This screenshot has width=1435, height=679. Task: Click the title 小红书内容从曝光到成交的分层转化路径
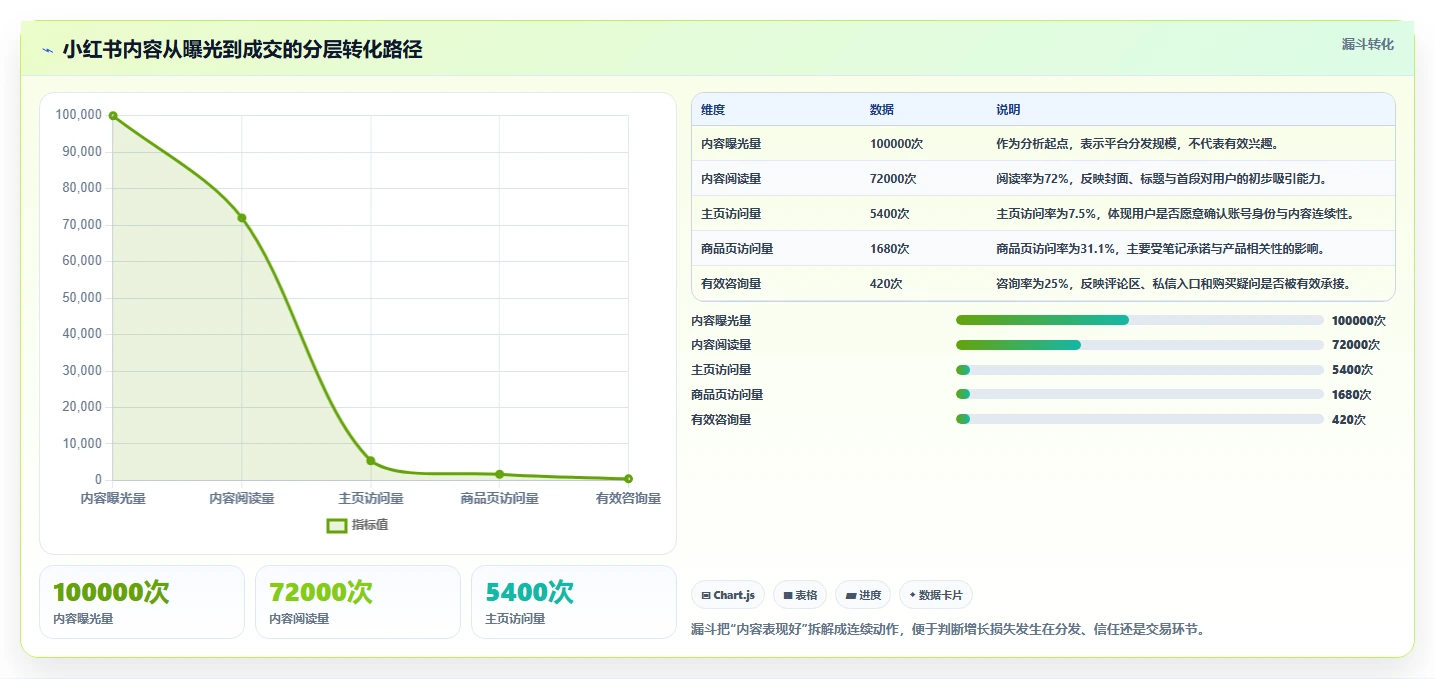pyautogui.click(x=242, y=50)
